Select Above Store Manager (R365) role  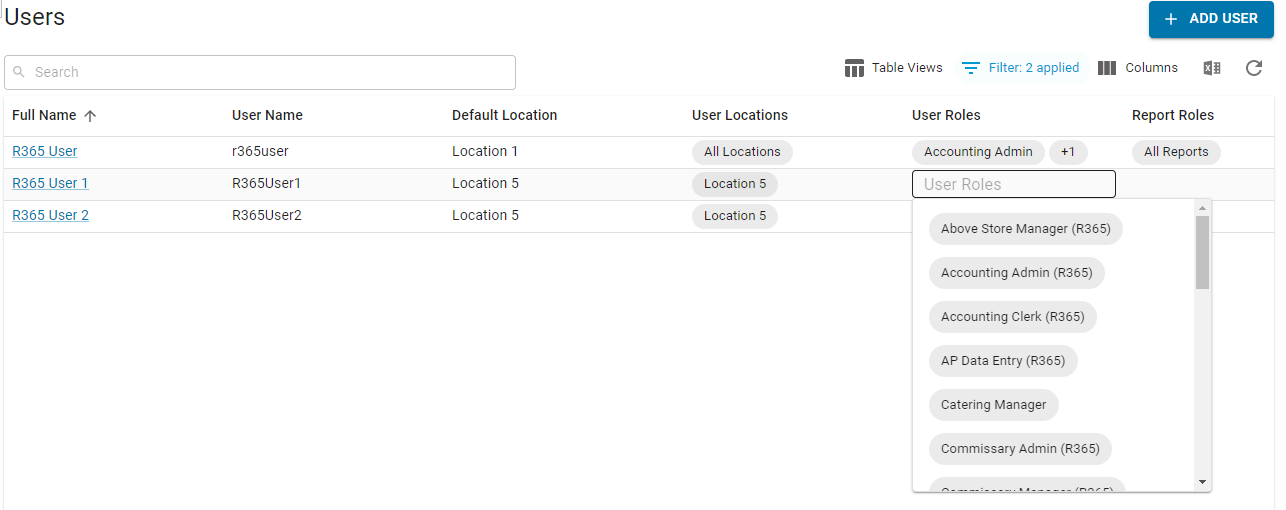pos(1026,229)
